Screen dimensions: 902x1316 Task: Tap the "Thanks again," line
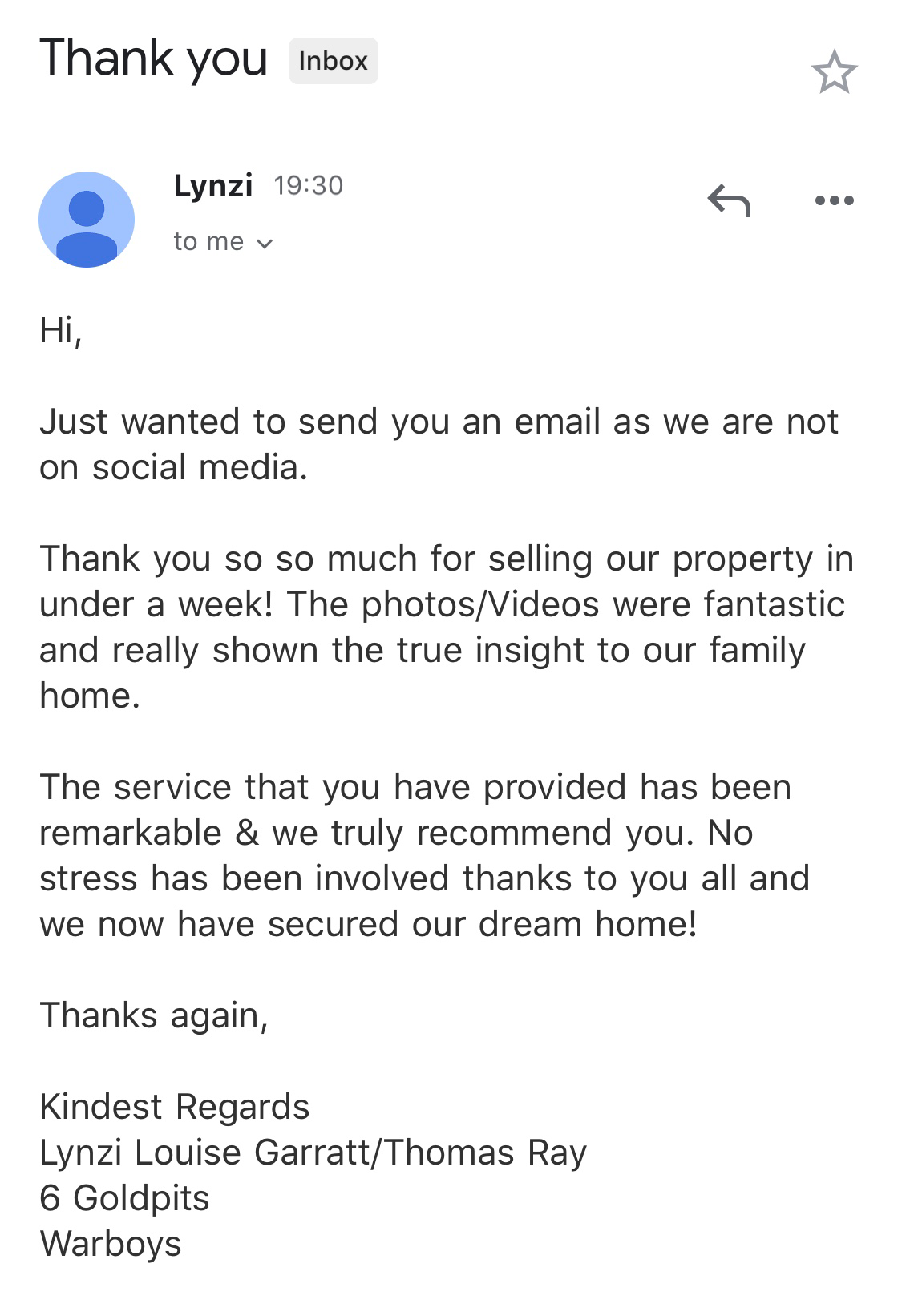(x=153, y=1015)
